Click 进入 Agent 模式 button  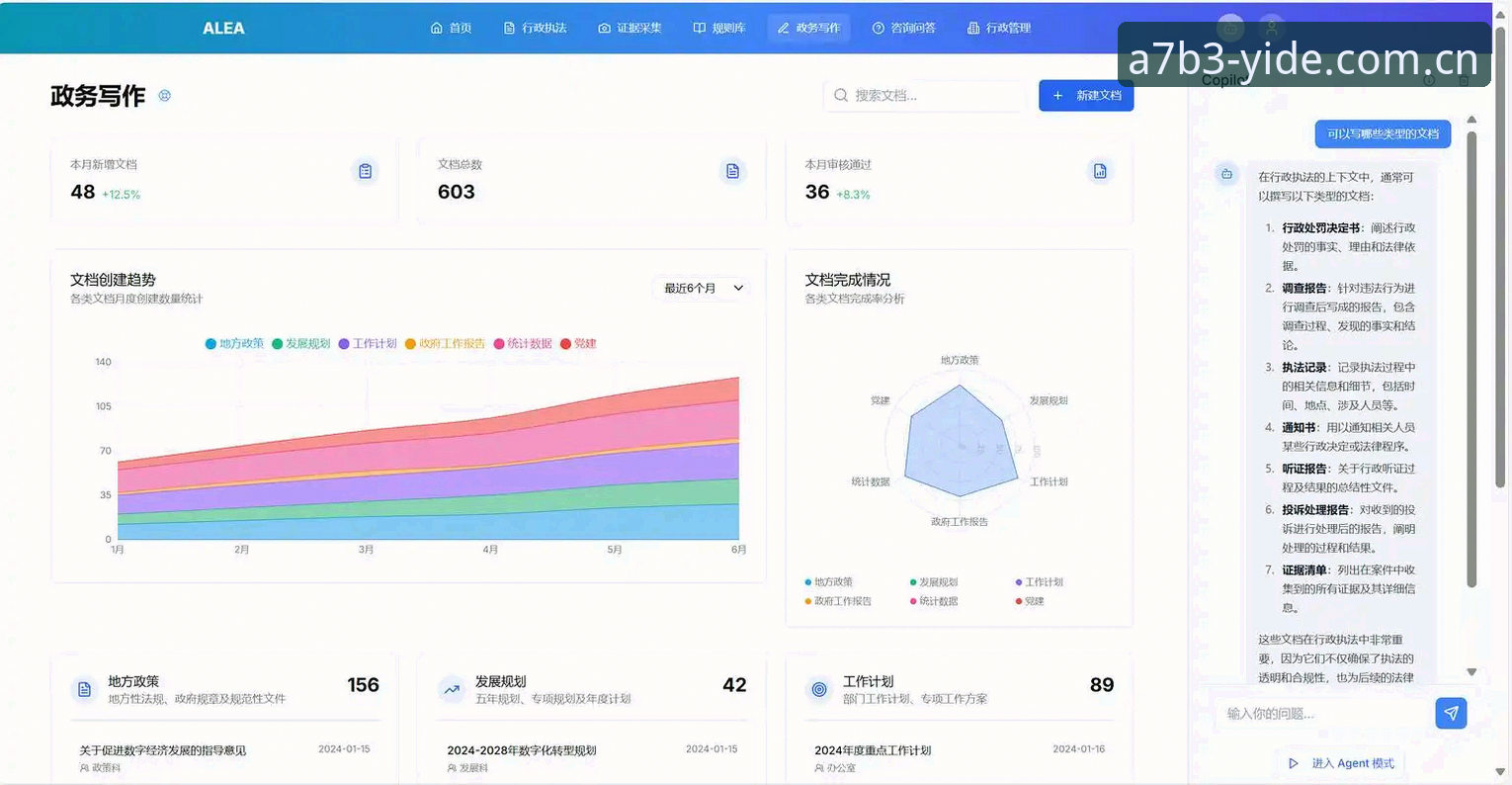(x=1342, y=763)
